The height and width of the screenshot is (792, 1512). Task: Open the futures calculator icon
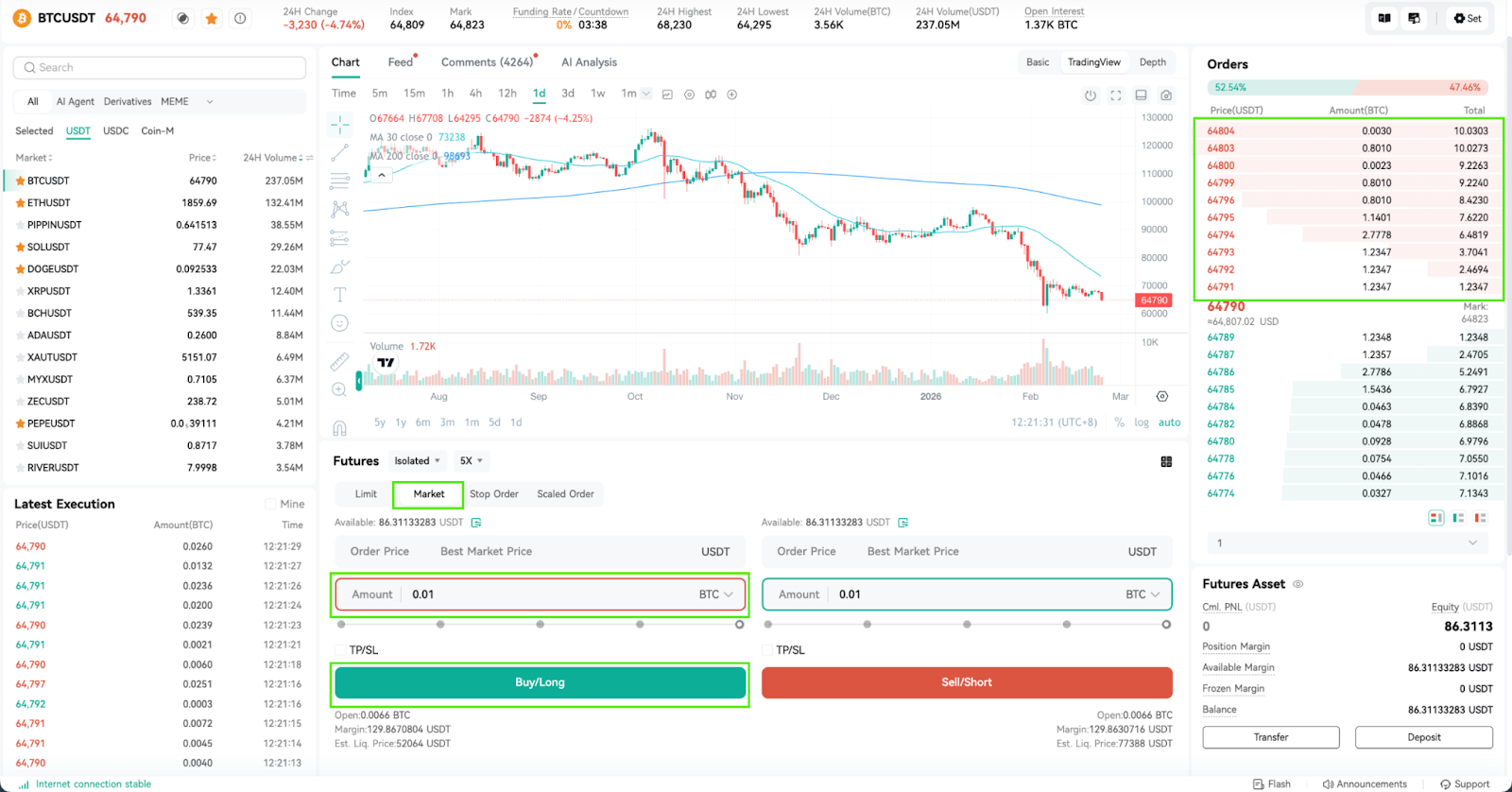tap(1166, 461)
